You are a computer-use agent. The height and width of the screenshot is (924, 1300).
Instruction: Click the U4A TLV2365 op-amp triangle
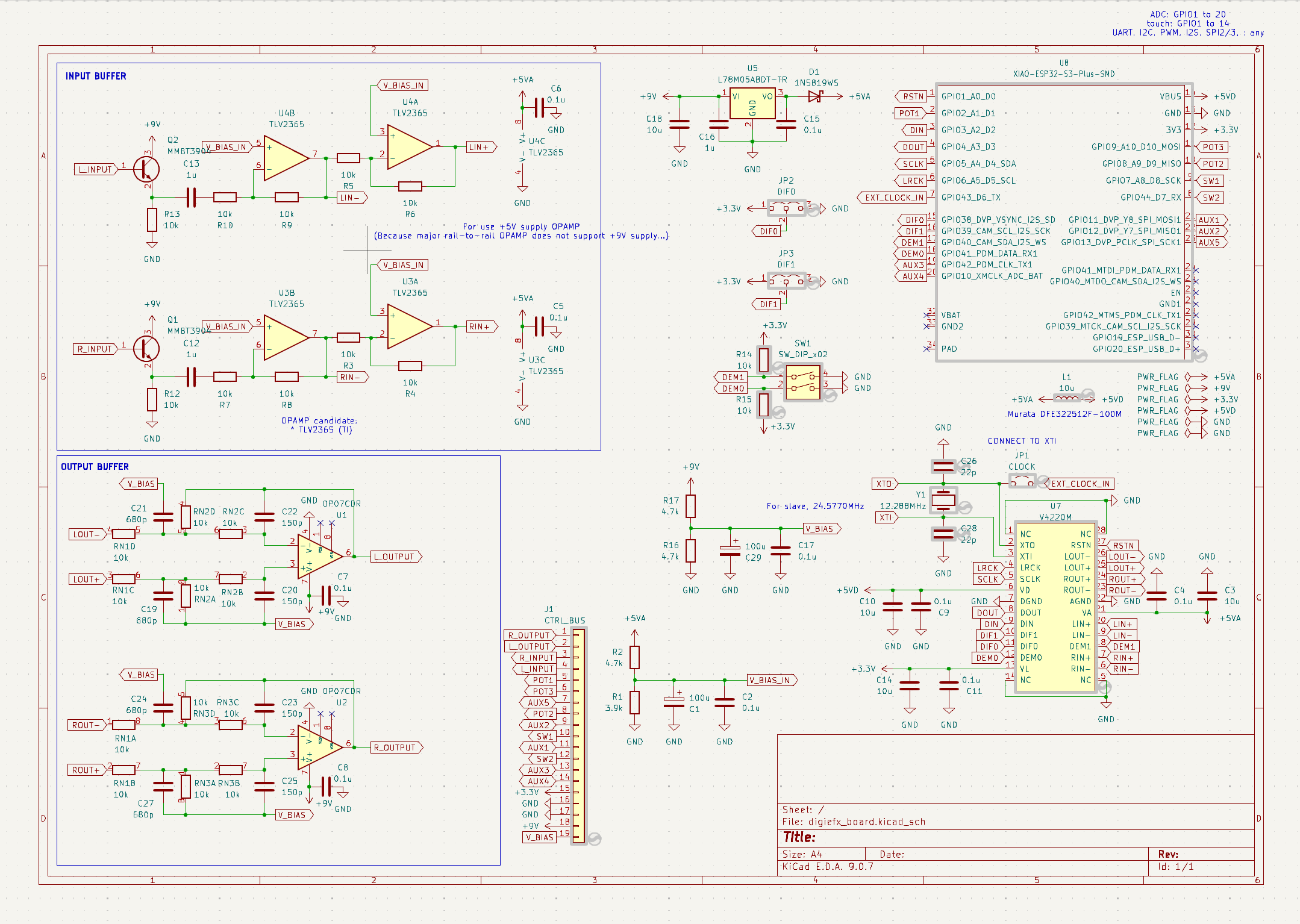coord(410,146)
